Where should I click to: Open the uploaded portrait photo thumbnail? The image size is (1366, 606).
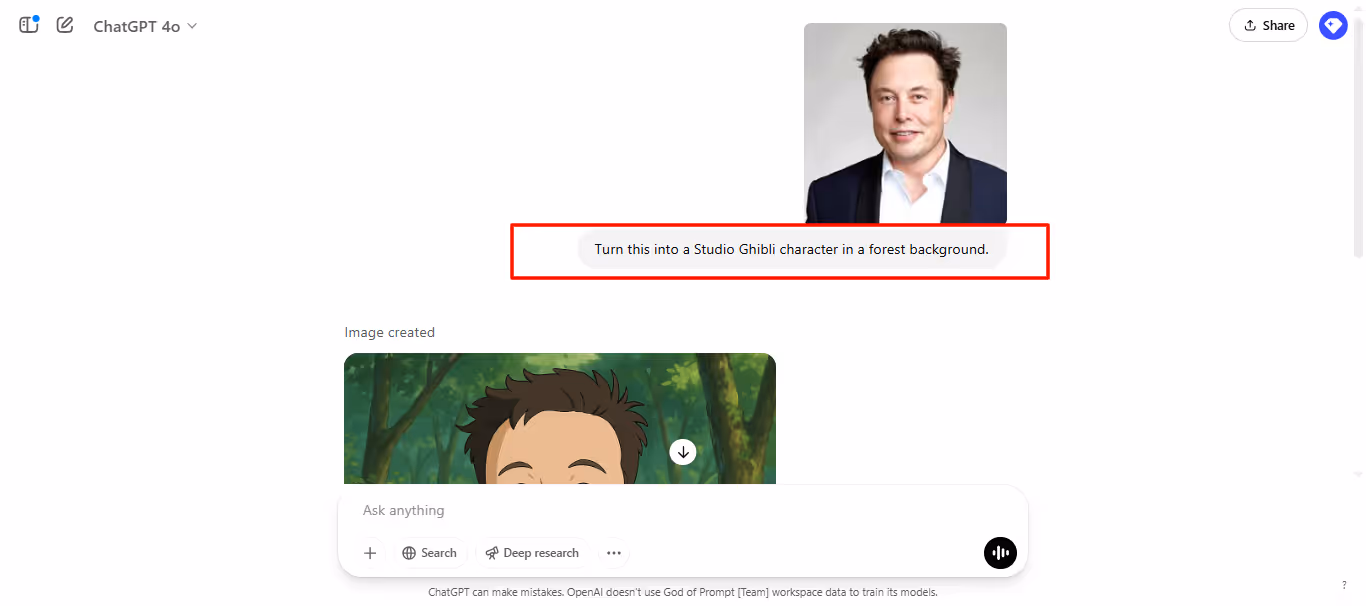(905, 123)
